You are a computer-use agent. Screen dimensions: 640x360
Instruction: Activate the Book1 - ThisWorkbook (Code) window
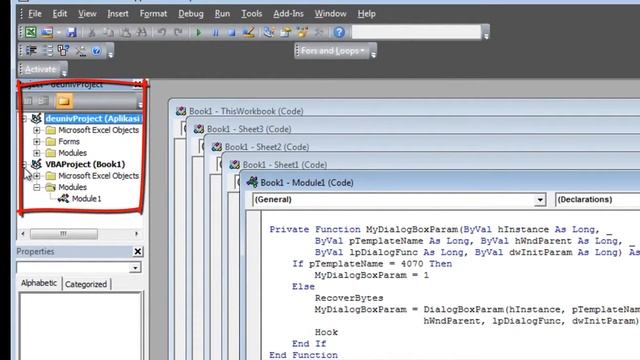pyautogui.click(x=246, y=111)
